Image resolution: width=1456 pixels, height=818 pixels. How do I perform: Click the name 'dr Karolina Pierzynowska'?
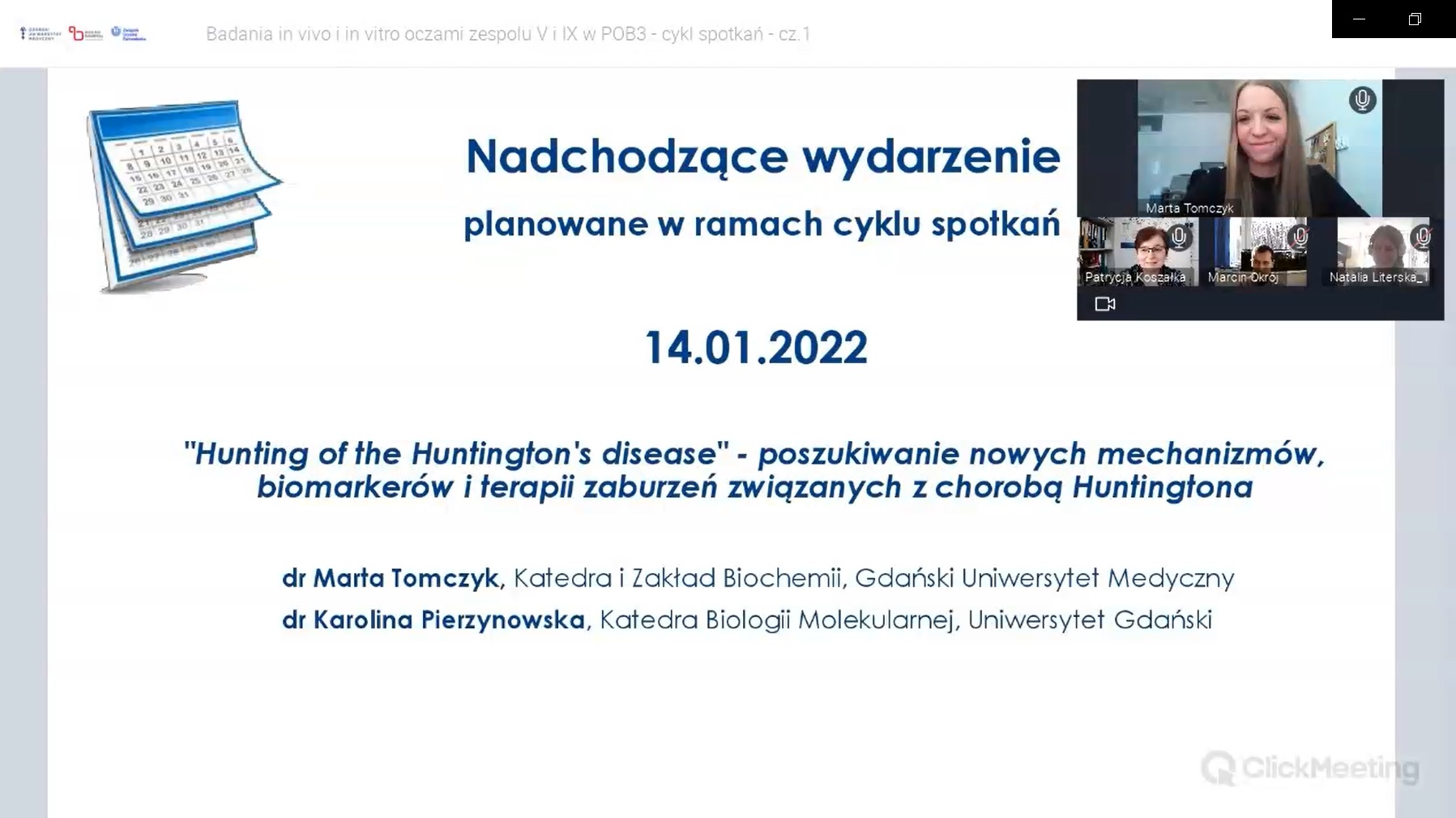click(x=433, y=619)
